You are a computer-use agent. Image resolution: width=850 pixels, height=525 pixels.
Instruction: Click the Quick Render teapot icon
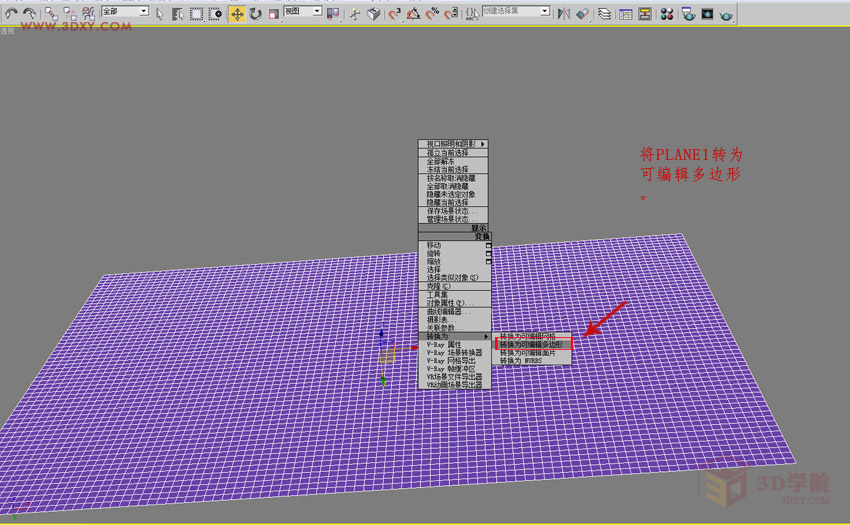point(726,14)
